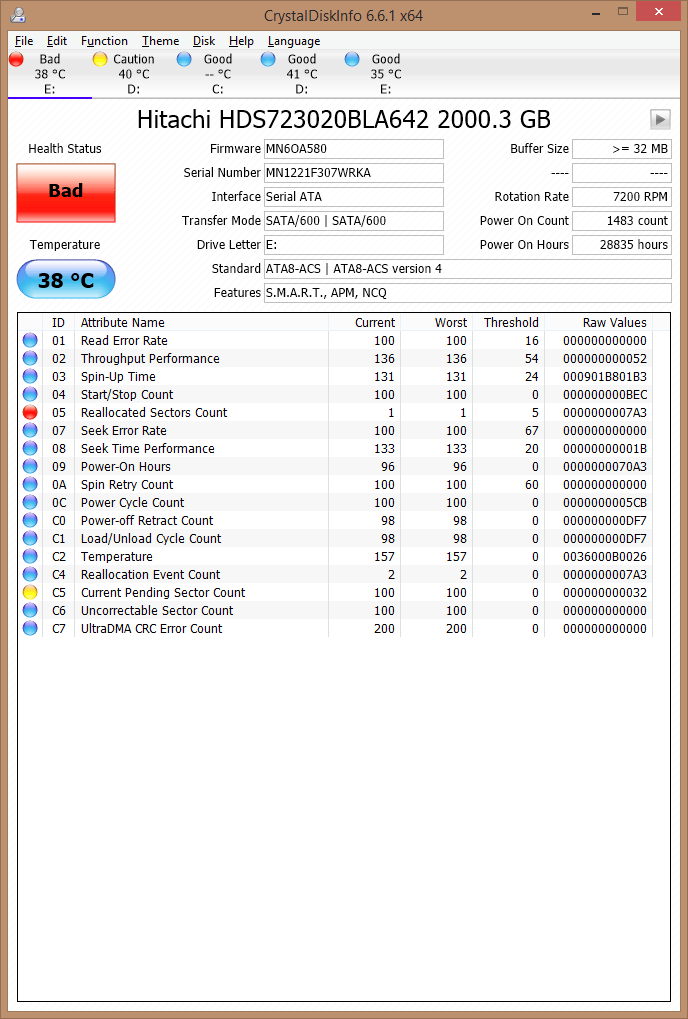Image resolution: width=688 pixels, height=1019 pixels.
Task: Open the File menu
Action: click(24, 41)
